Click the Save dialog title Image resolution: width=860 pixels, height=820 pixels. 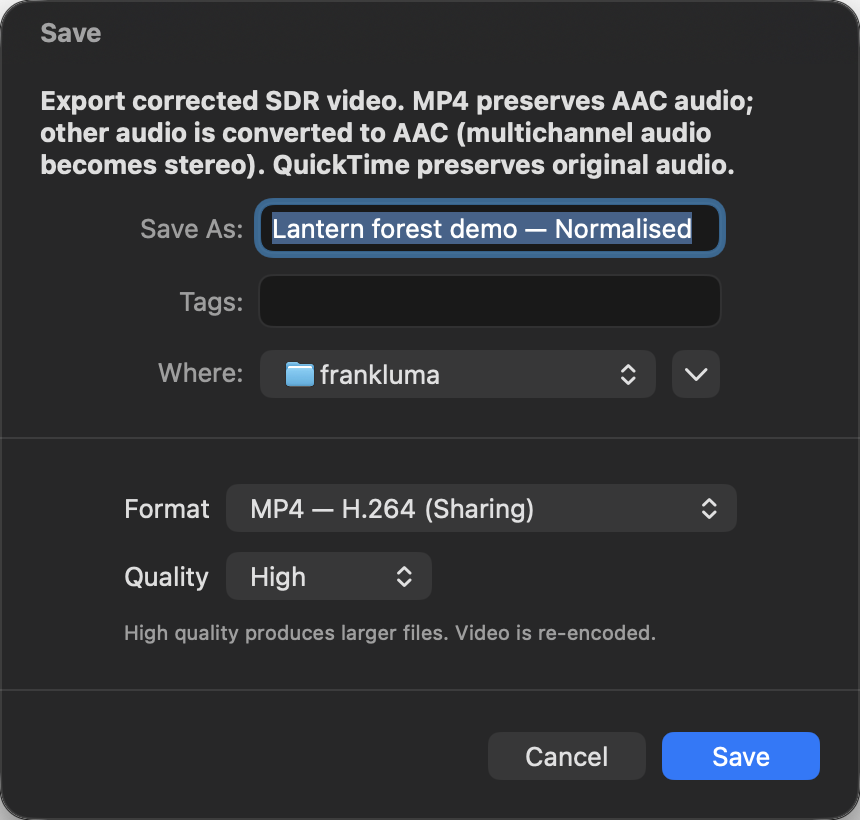[71, 33]
